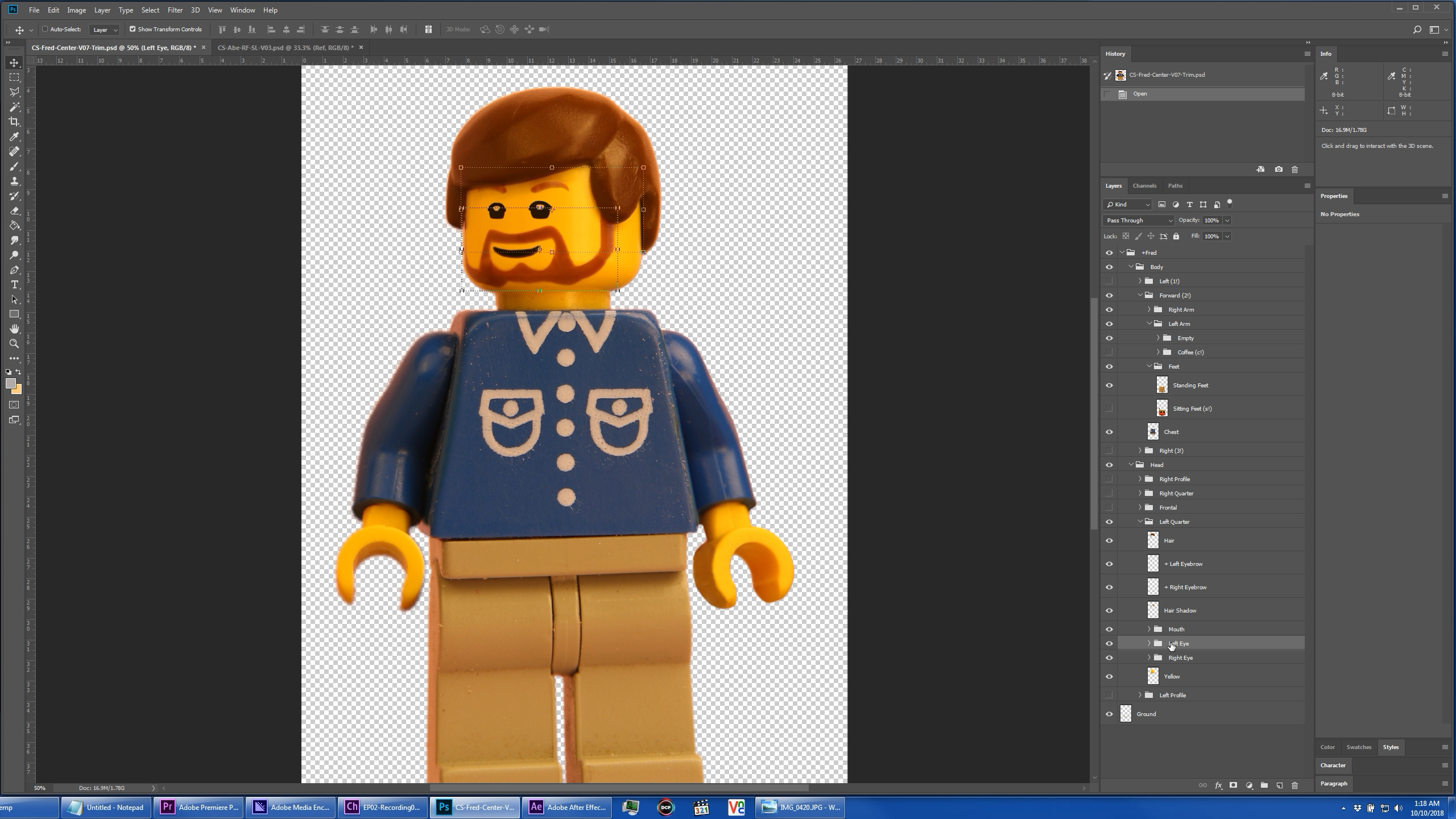Select the Hand tool
This screenshot has height=819, width=1456.
pos(14,329)
